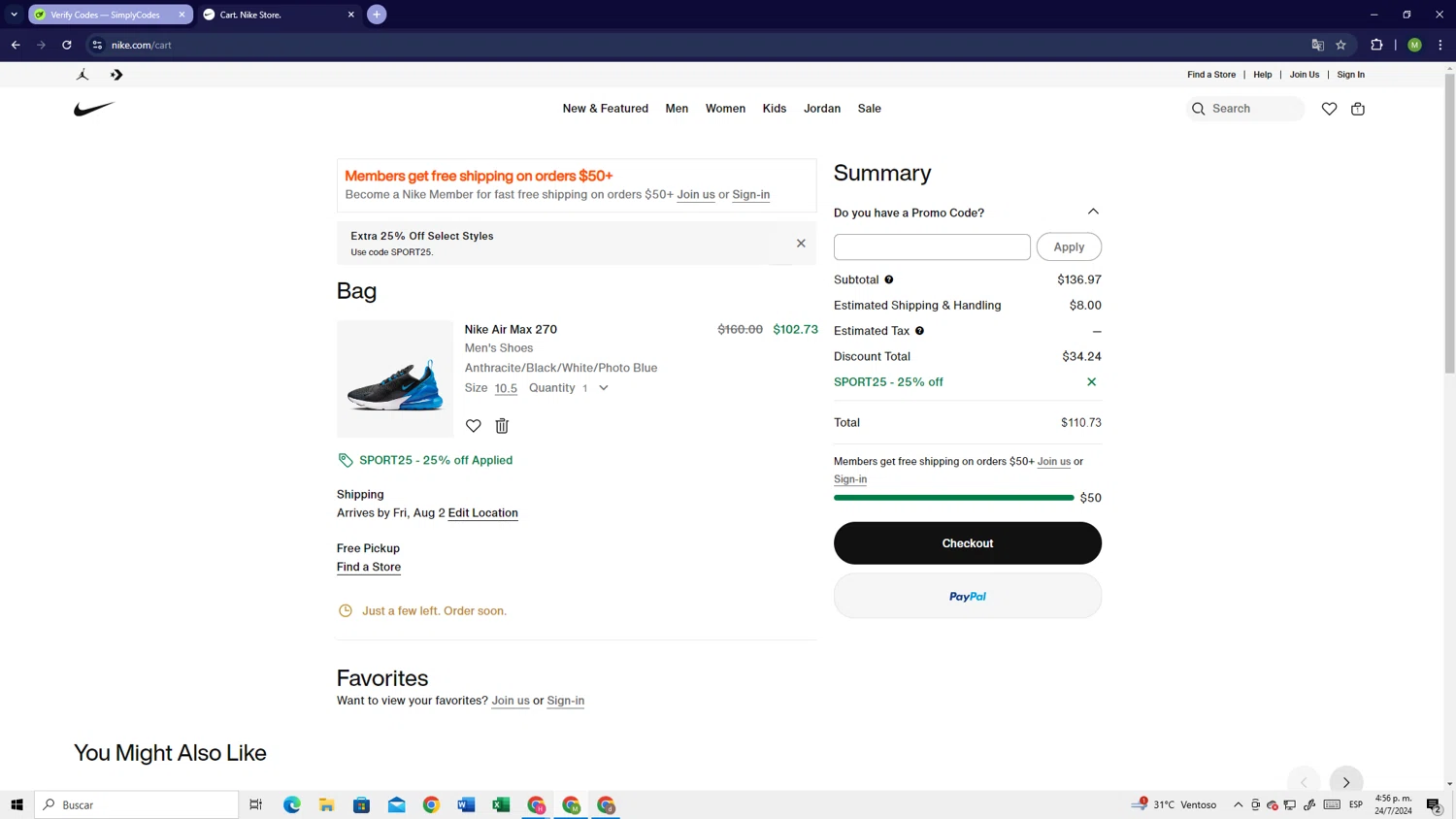1456x819 pixels.
Task: Favorite the Nike Air Max 270 item
Action: [x=474, y=426]
